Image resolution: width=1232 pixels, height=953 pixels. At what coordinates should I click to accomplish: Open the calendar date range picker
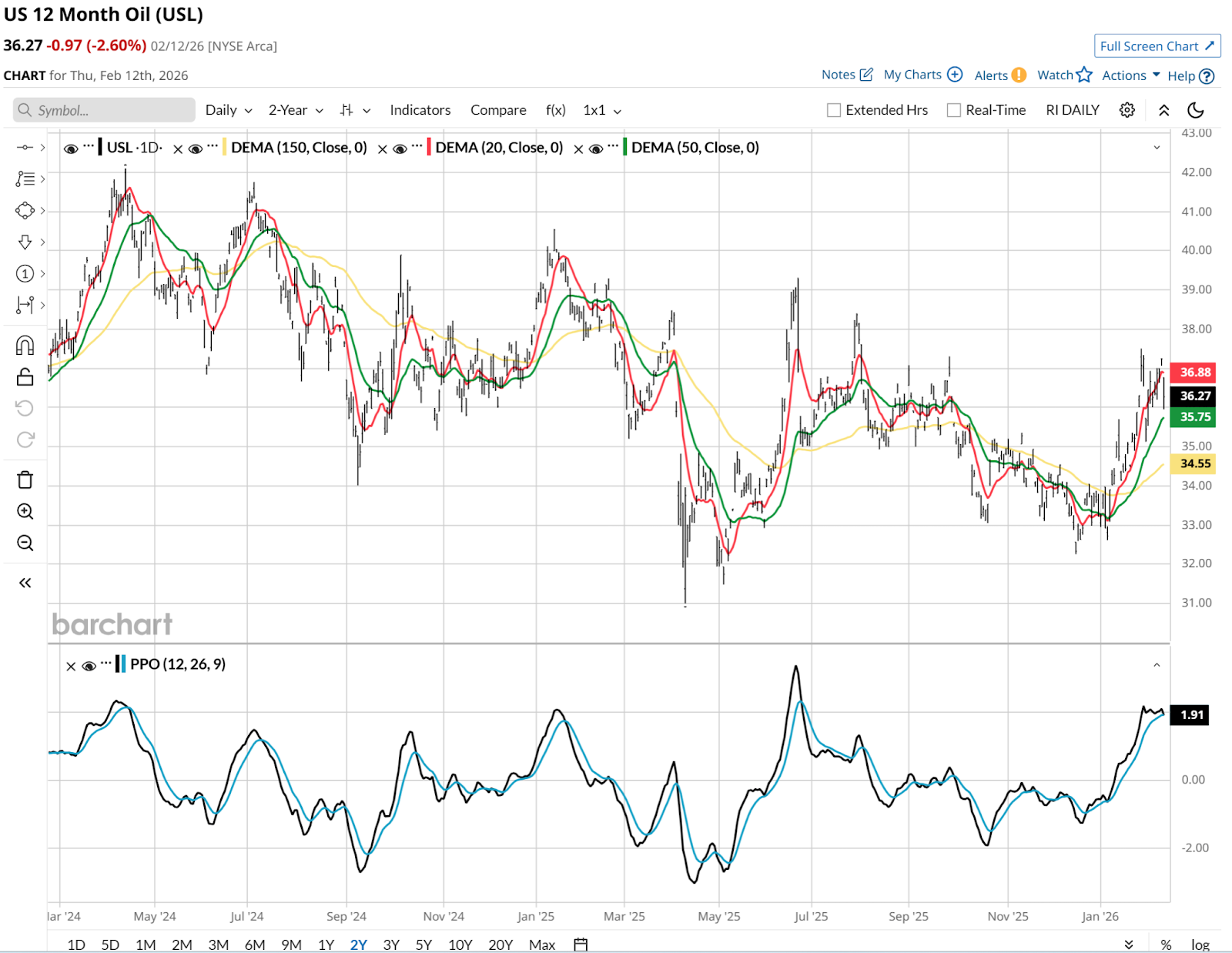[x=581, y=944]
